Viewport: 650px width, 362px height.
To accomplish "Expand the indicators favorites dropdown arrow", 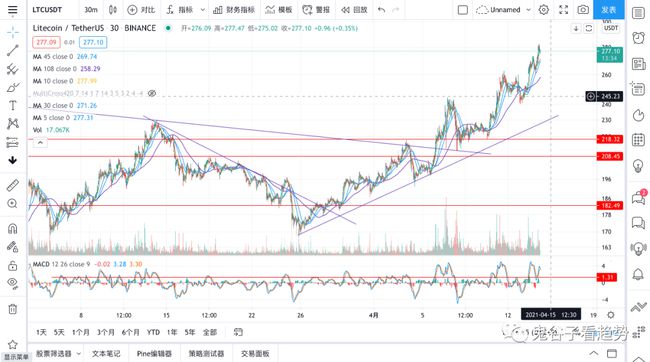I will pos(202,10).
